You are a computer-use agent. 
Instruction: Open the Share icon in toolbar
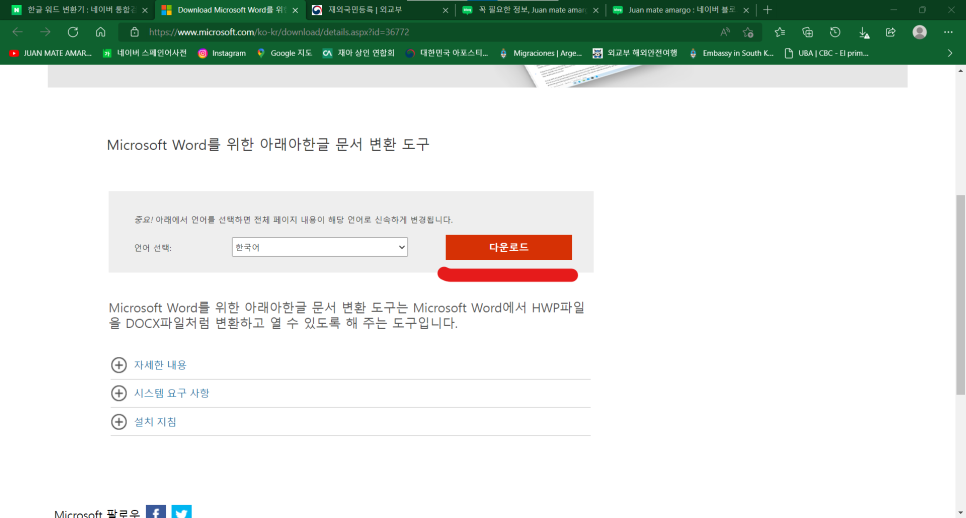coord(891,32)
